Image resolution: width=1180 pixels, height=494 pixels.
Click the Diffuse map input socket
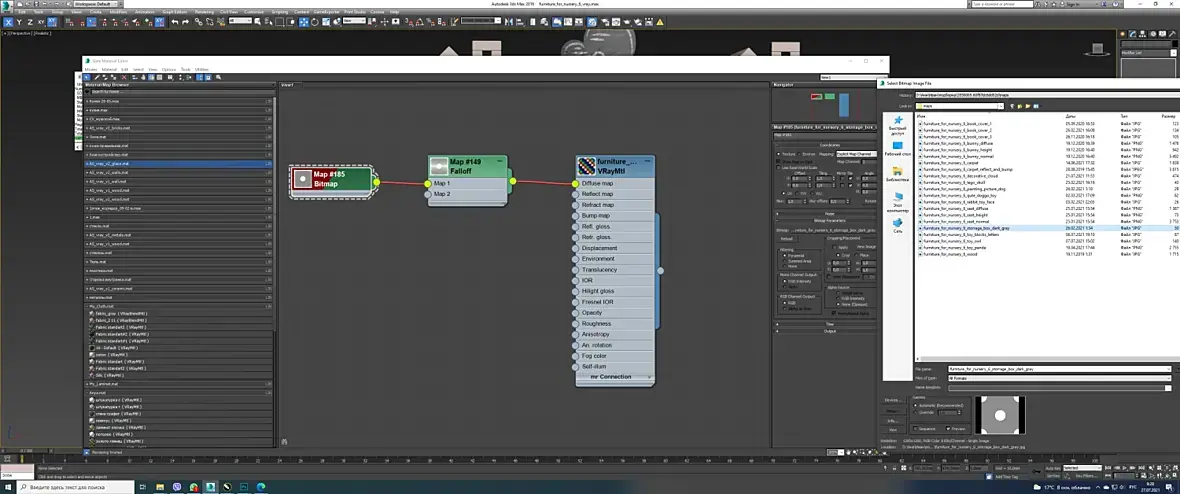576,183
